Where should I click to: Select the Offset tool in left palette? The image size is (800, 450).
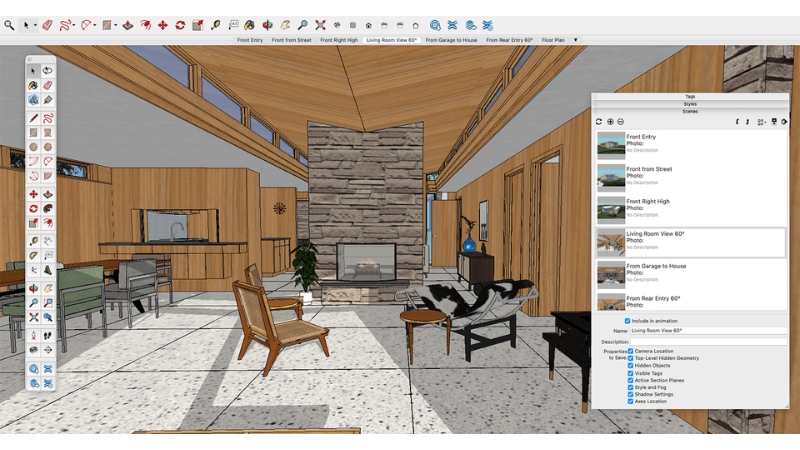pos(47,223)
